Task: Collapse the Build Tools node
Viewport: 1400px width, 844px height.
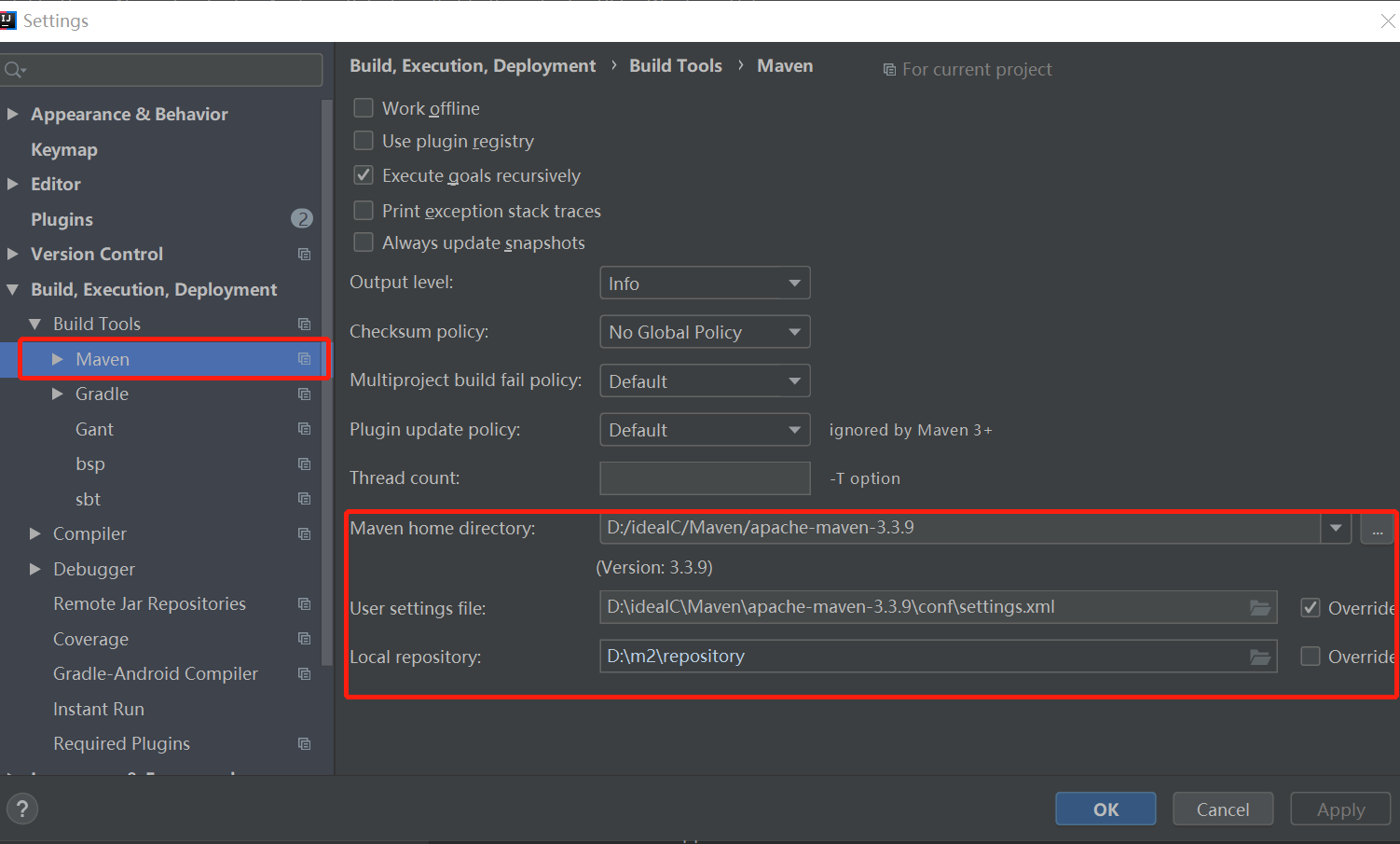Action: pos(35,324)
